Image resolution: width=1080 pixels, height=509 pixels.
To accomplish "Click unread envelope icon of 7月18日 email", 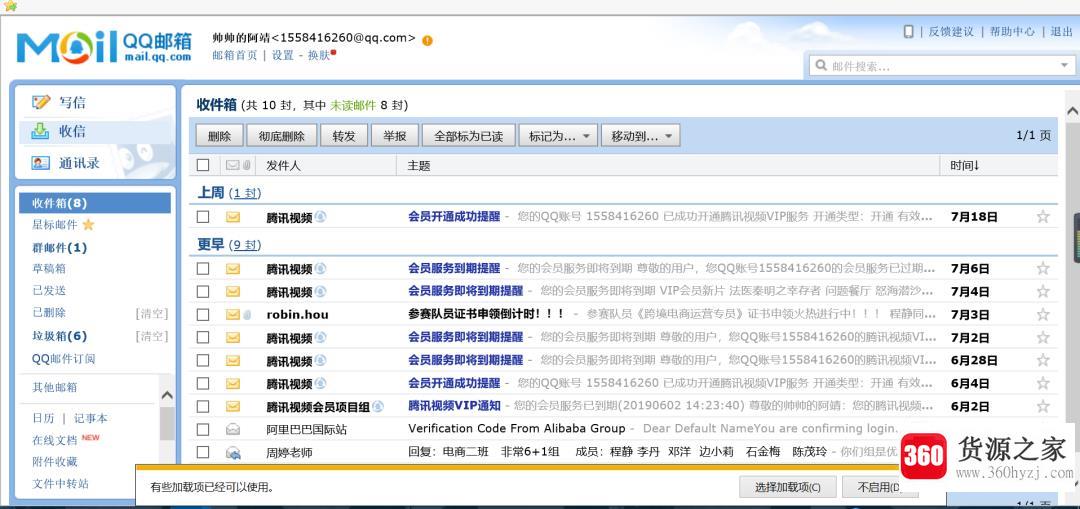I will [x=233, y=217].
